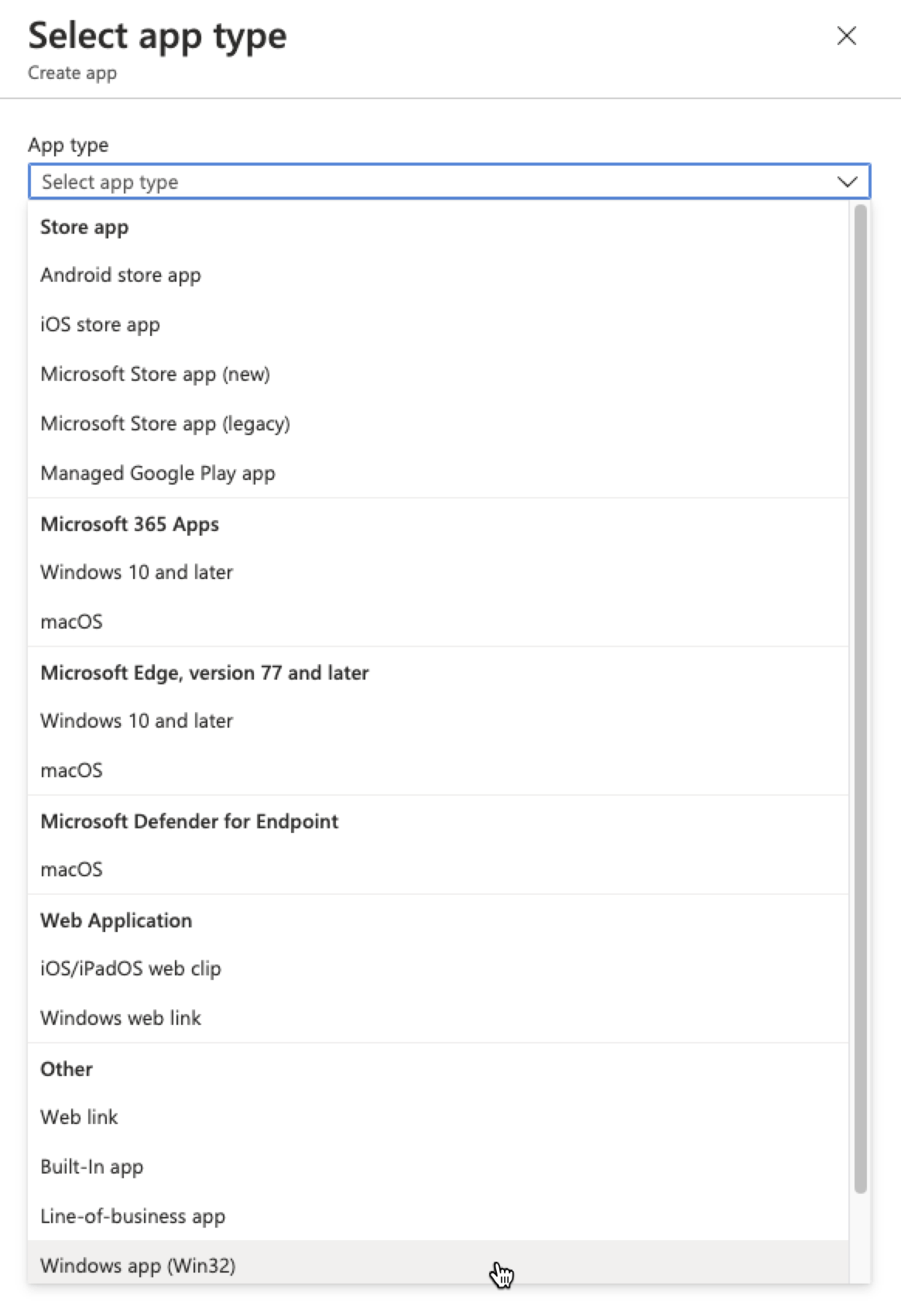The width and height of the screenshot is (901, 1316).
Task: Click the Microsoft Defender for Endpoint heading
Action: tap(189, 821)
